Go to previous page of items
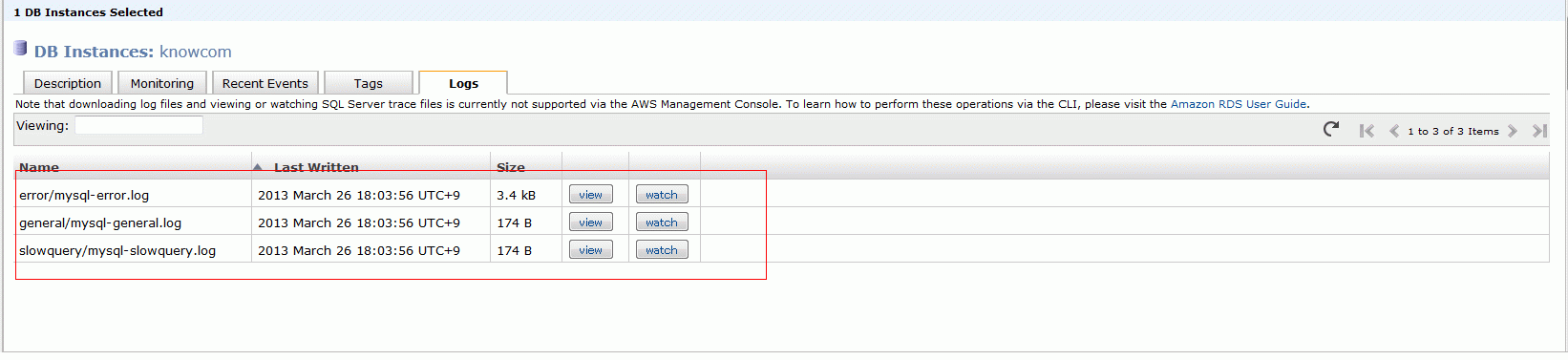Image resolution: width=1568 pixels, height=360 pixels. (x=1394, y=131)
